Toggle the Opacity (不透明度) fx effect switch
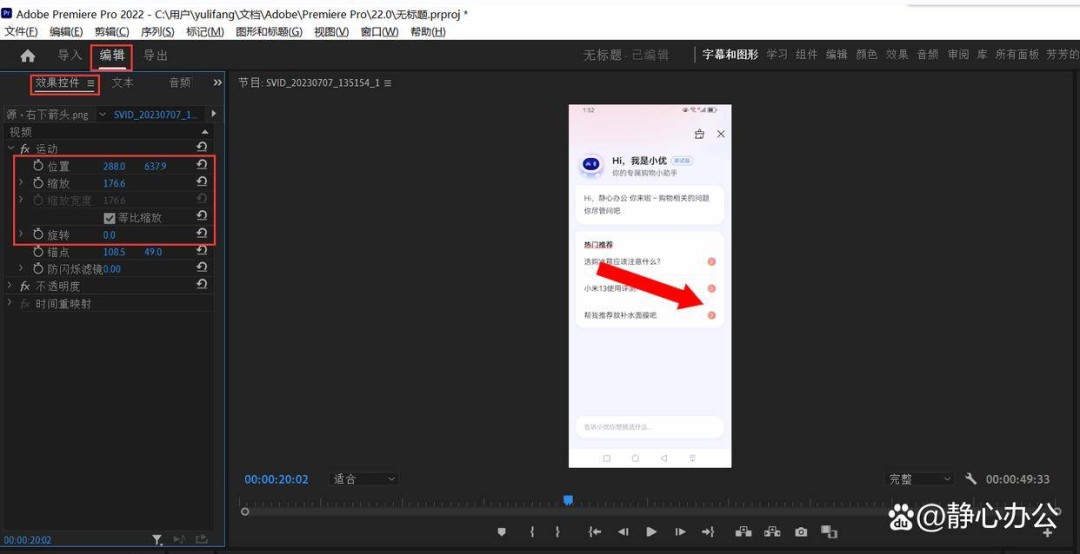The image size is (1080, 554). (x=25, y=286)
